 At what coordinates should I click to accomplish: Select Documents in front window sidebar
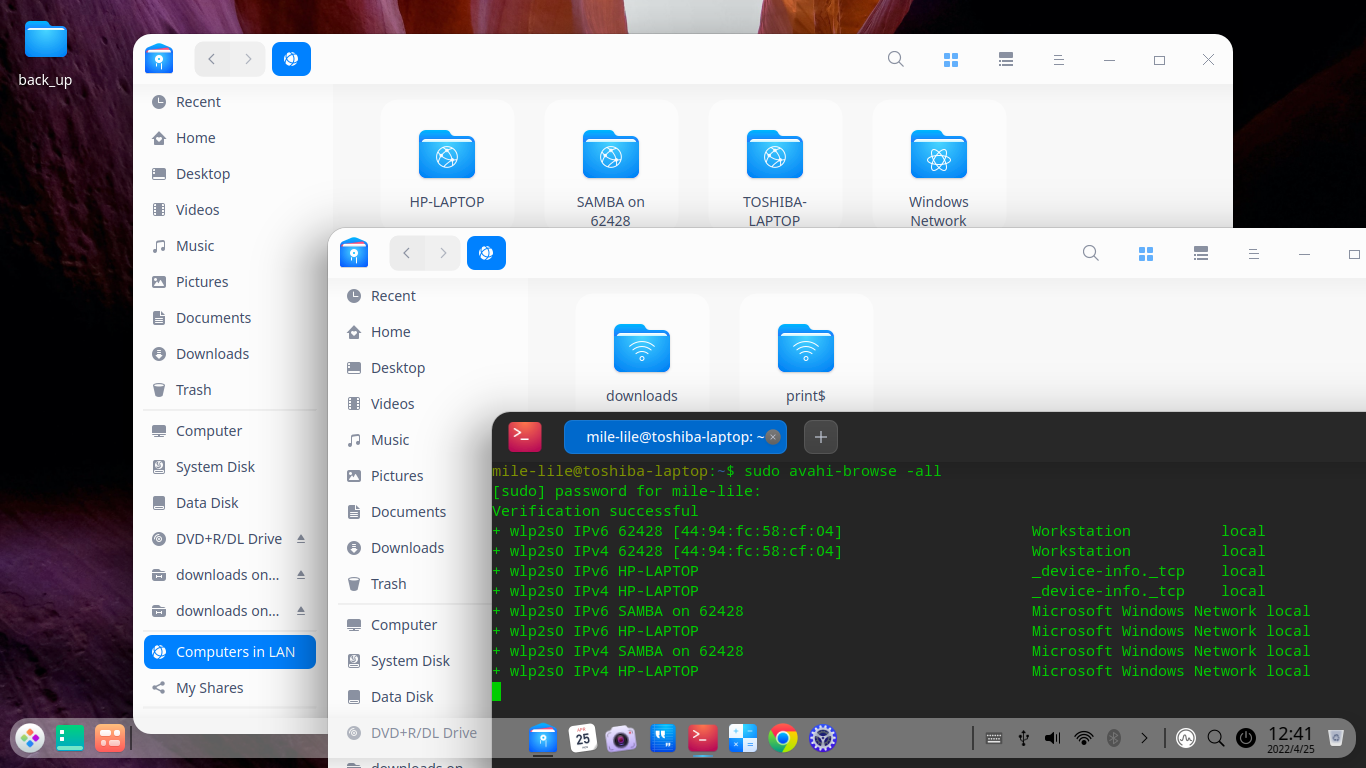pos(415,512)
